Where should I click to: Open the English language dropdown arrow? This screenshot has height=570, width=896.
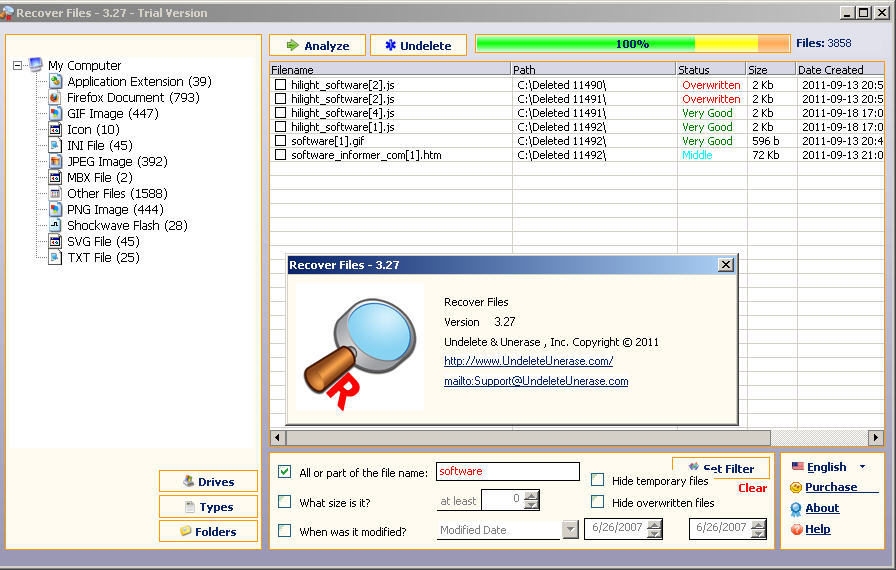[862, 467]
